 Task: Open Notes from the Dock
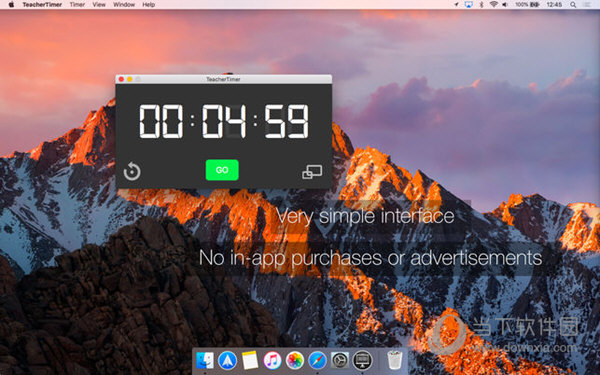(x=250, y=360)
